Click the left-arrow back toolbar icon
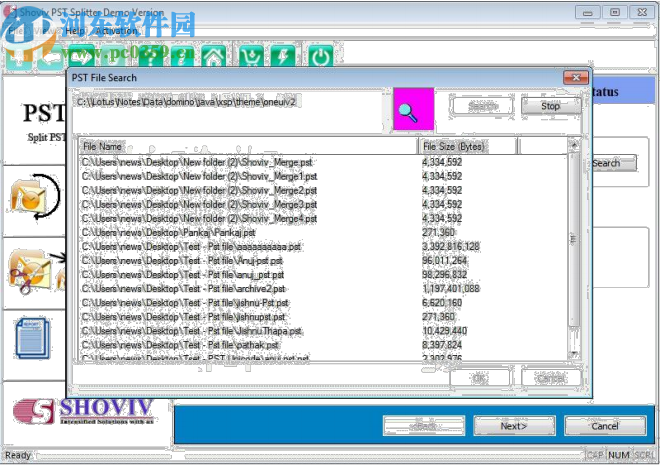Screen dimensions: 661x475 click(50, 58)
